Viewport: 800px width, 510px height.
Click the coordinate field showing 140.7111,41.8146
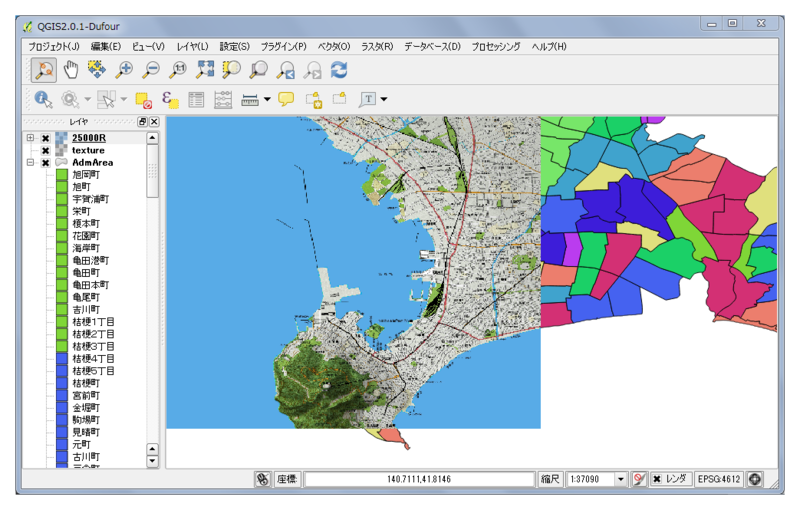click(x=419, y=479)
